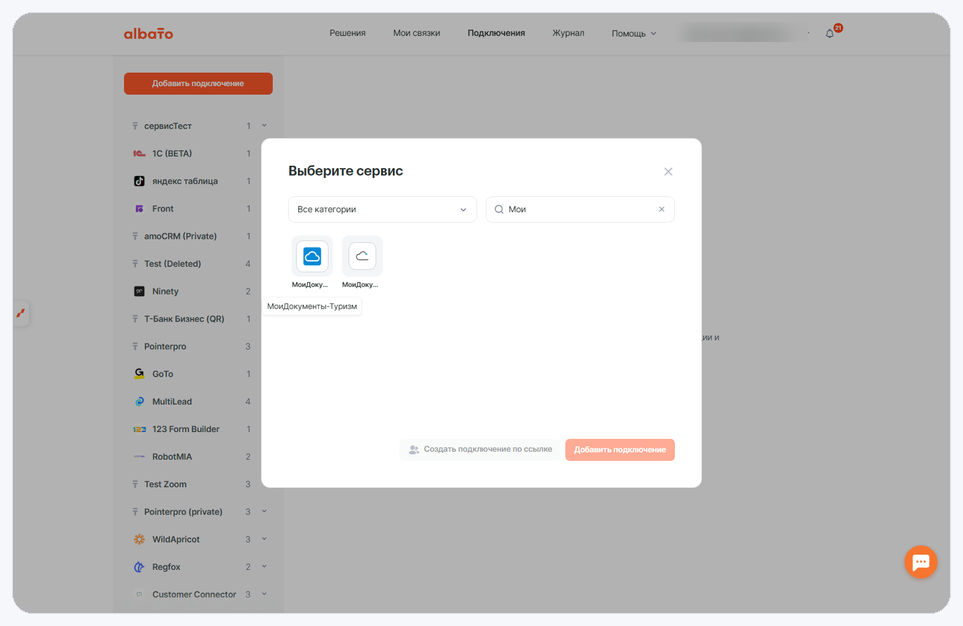Click the sidebar Добавить подключение button
Image resolution: width=963 pixels, height=626 pixels.
(x=198, y=84)
